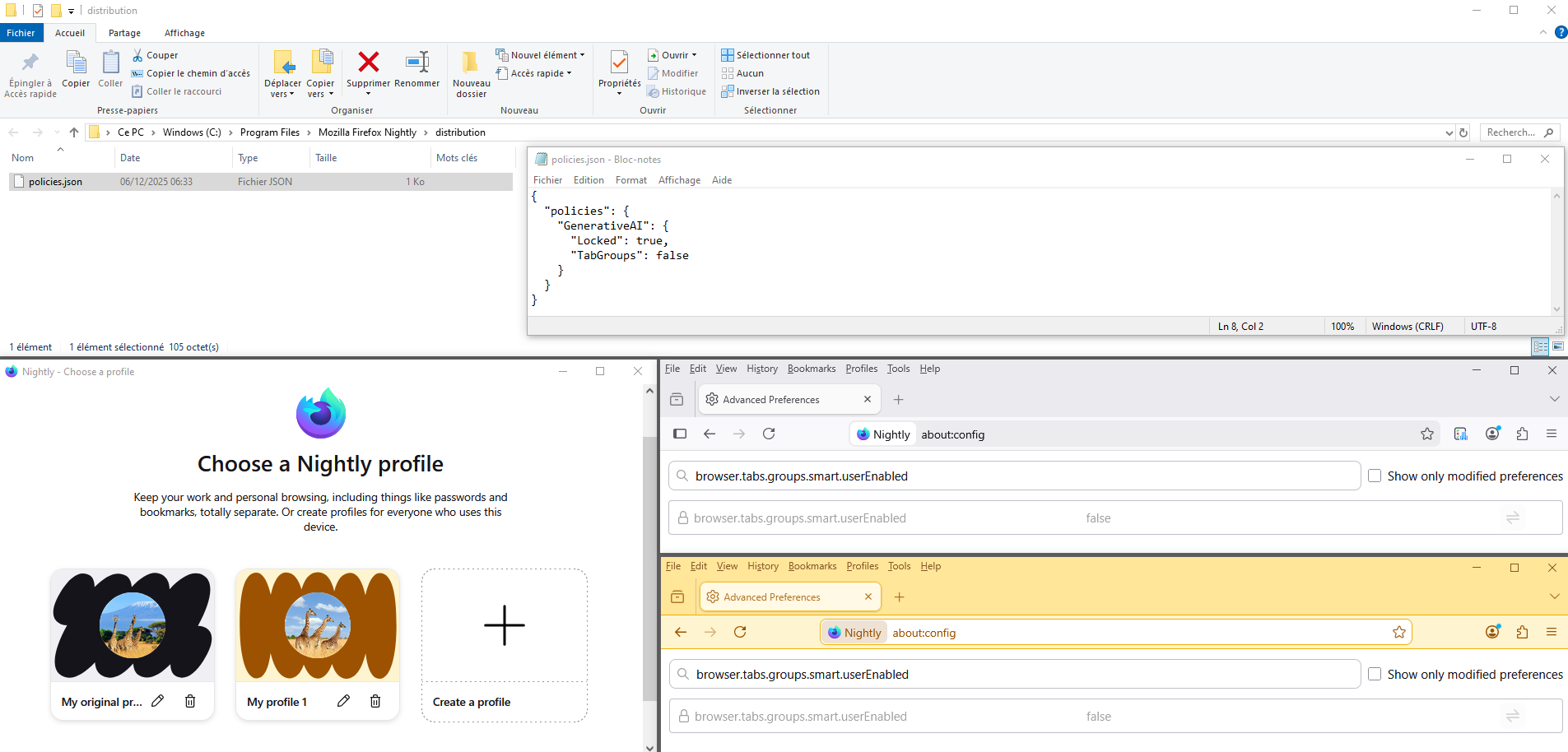Click the sidebar toggle icon in upper Nightly window

(680, 434)
